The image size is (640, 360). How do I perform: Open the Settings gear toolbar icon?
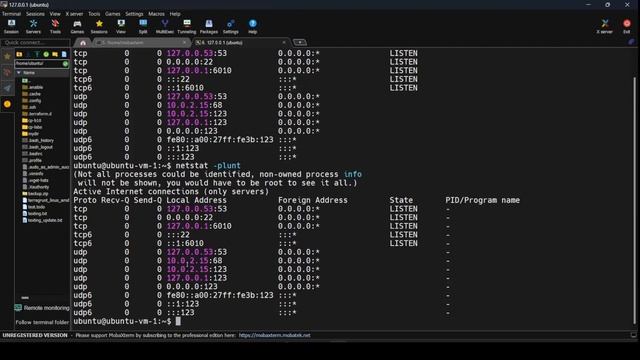231,27
